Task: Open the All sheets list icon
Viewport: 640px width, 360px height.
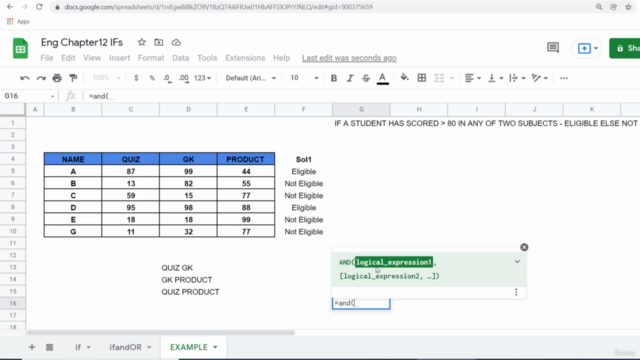Action: (49, 347)
